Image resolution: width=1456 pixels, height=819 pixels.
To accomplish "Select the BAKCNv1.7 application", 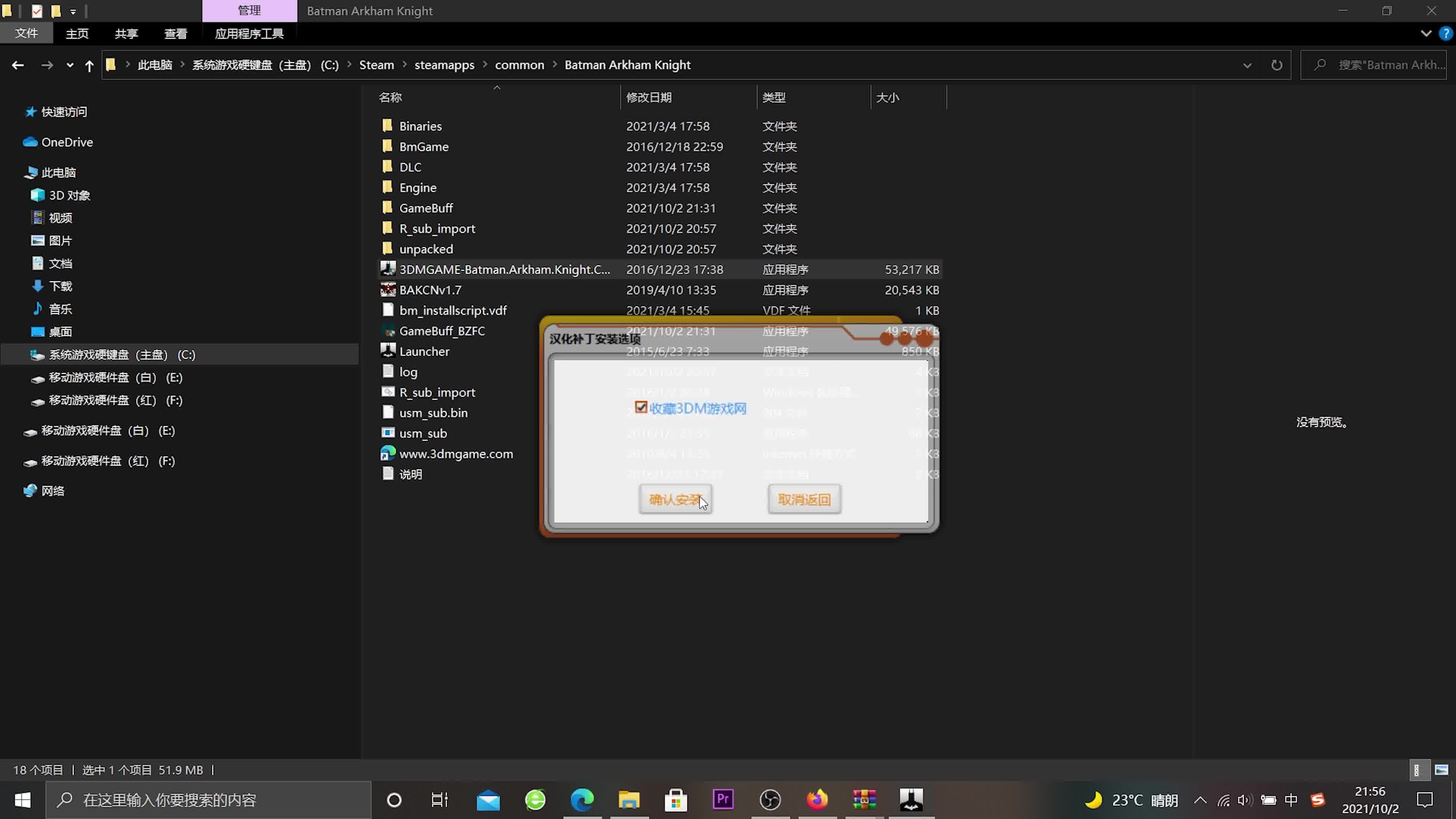I will 430,290.
